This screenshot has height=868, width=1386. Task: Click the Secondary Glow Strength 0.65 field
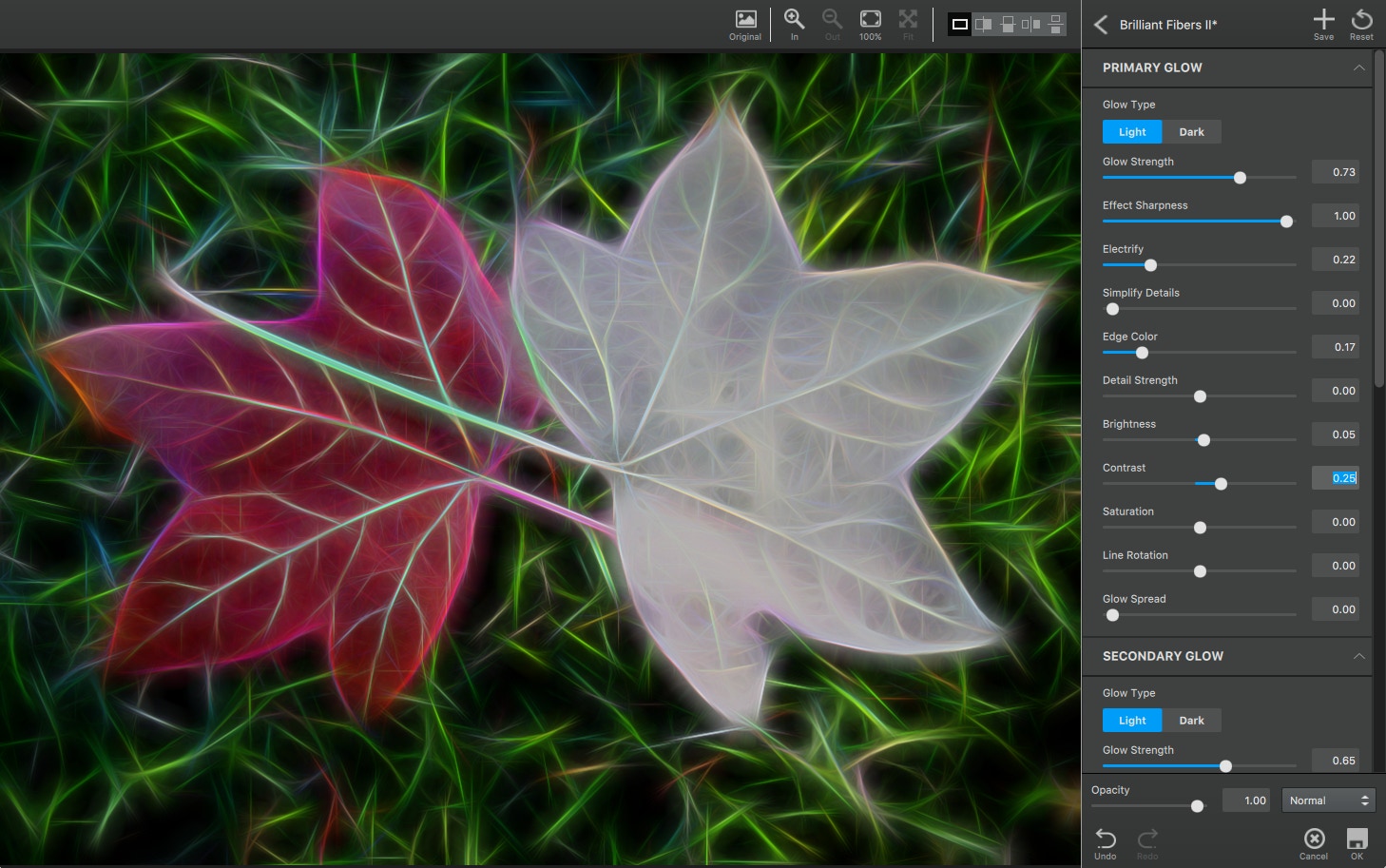coord(1336,761)
